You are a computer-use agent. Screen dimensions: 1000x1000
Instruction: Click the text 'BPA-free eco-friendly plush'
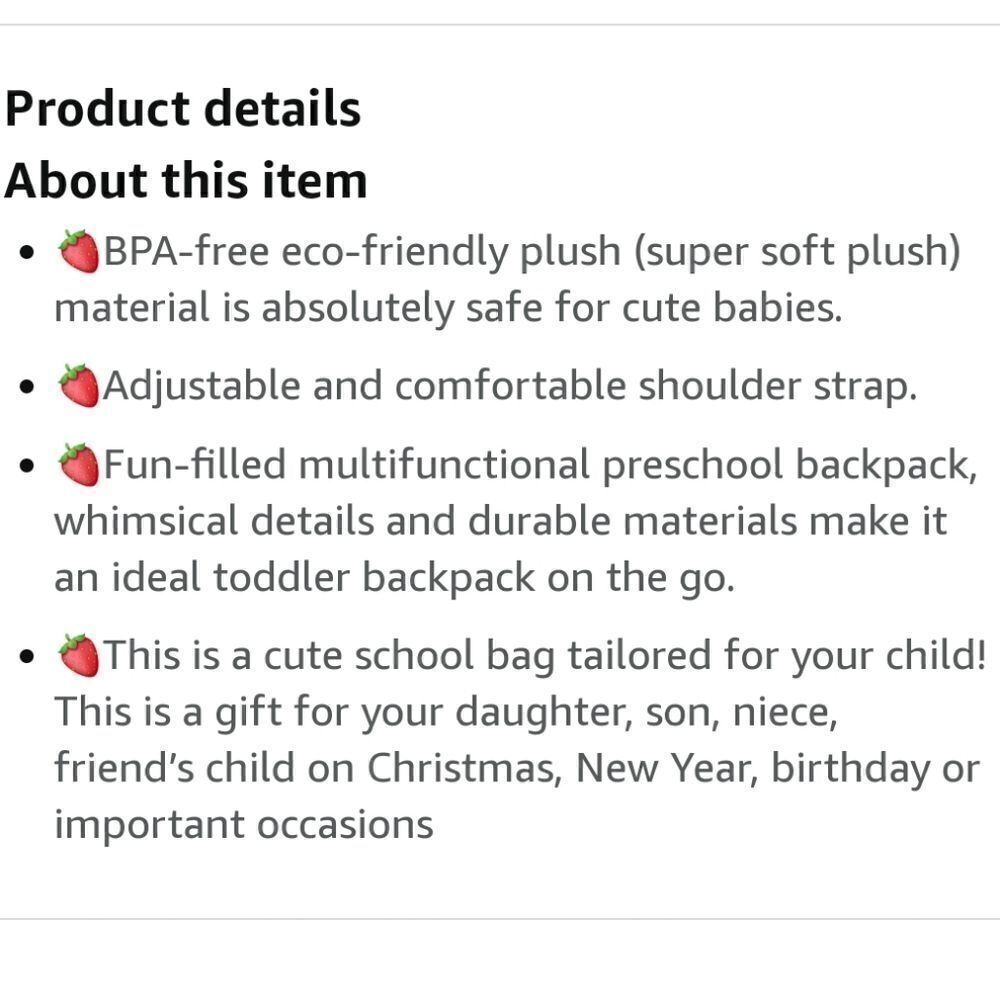pos(362,252)
